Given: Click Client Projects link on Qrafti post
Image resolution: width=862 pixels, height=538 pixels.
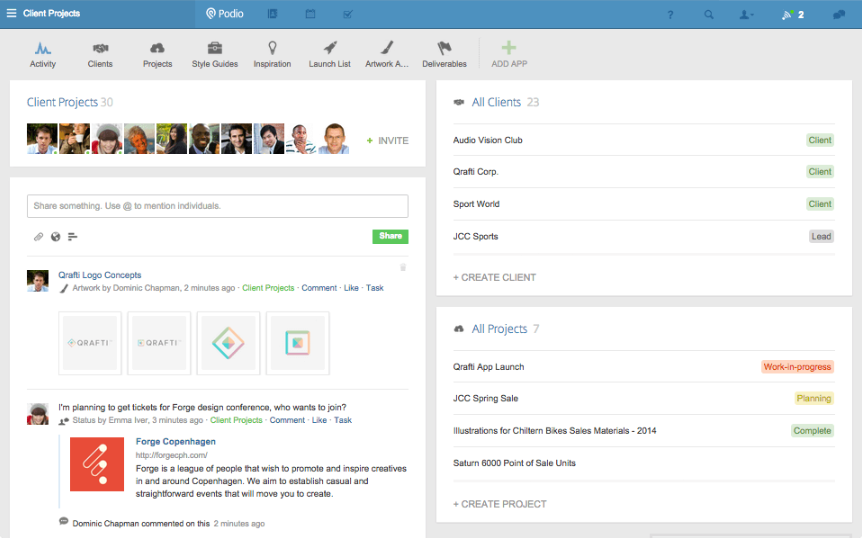Looking at the screenshot, I should tap(268, 288).
